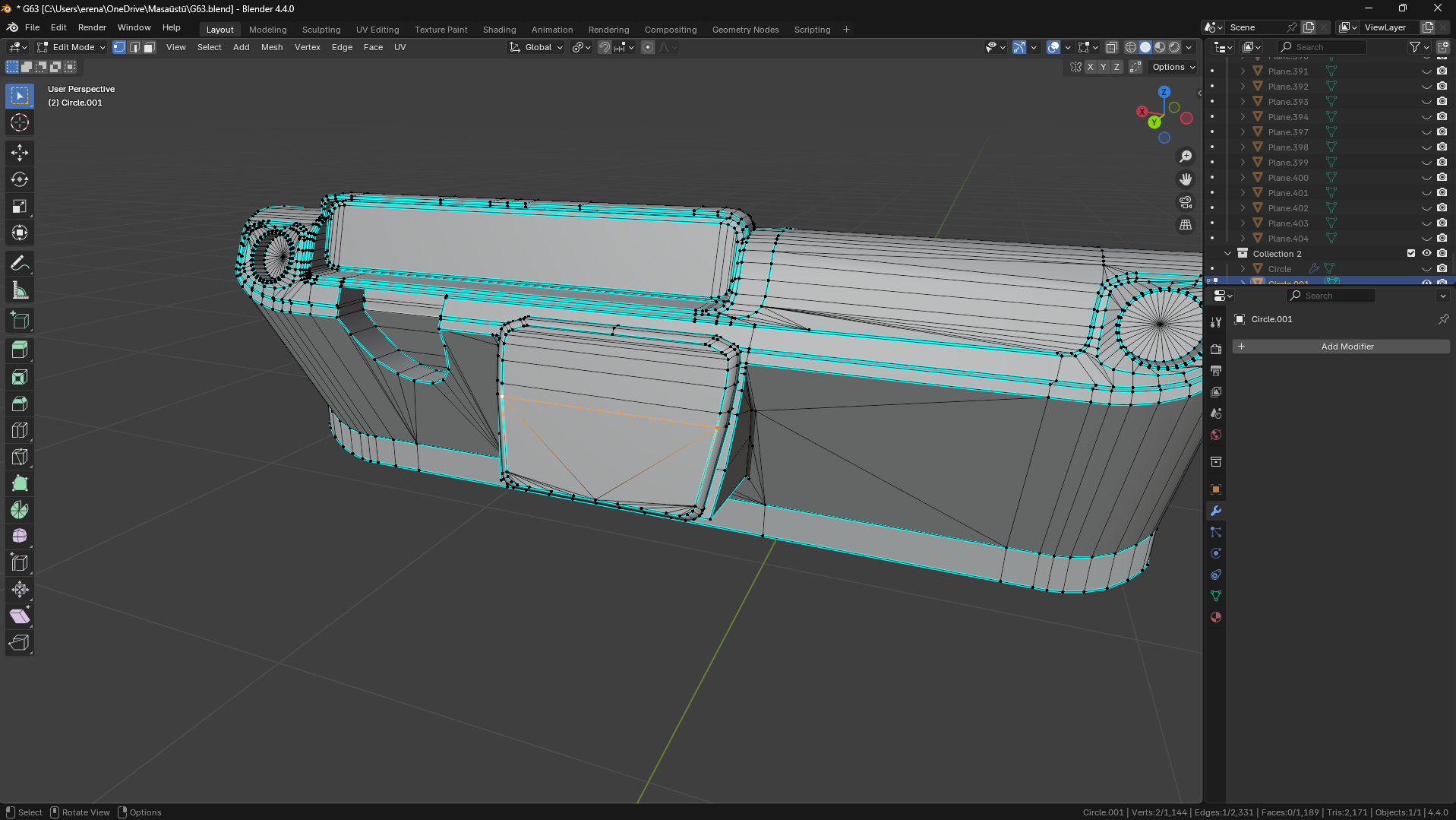Click the Annotate tool icon

[20, 264]
